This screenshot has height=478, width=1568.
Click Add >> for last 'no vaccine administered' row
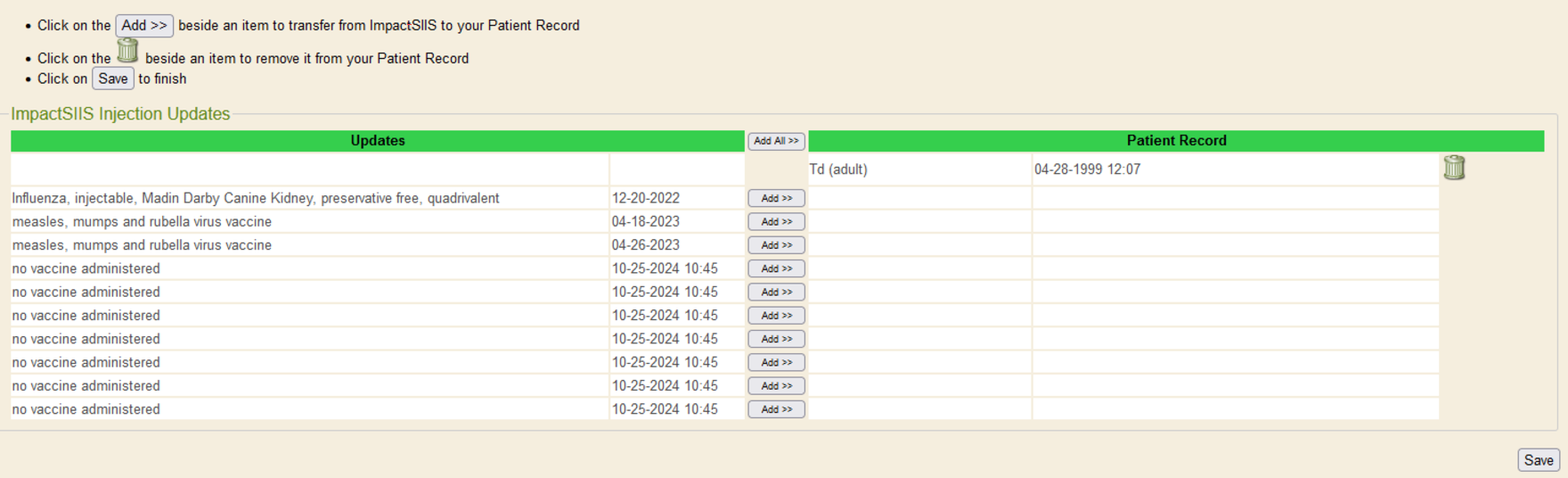(776, 409)
